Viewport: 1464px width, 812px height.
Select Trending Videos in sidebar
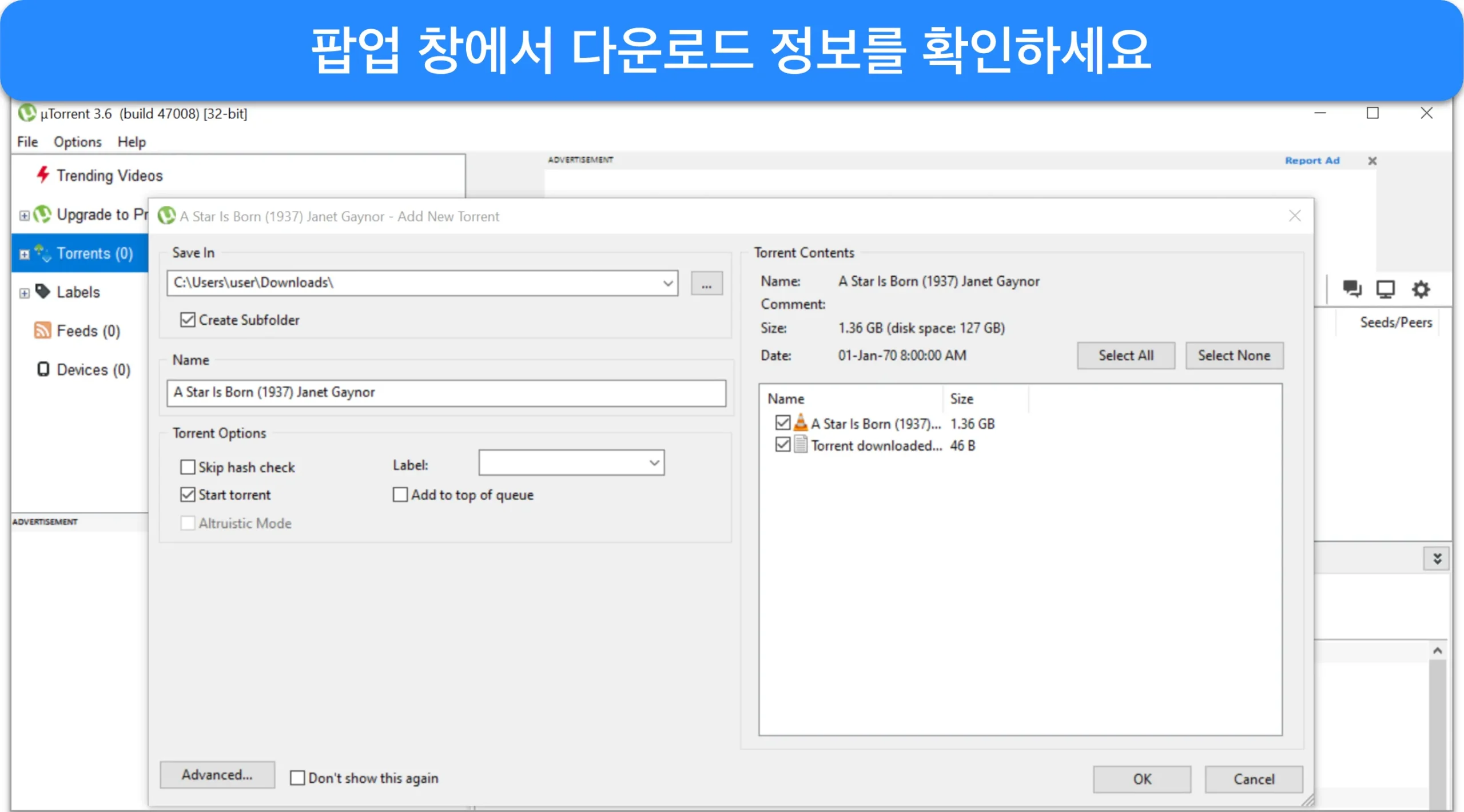coord(109,176)
